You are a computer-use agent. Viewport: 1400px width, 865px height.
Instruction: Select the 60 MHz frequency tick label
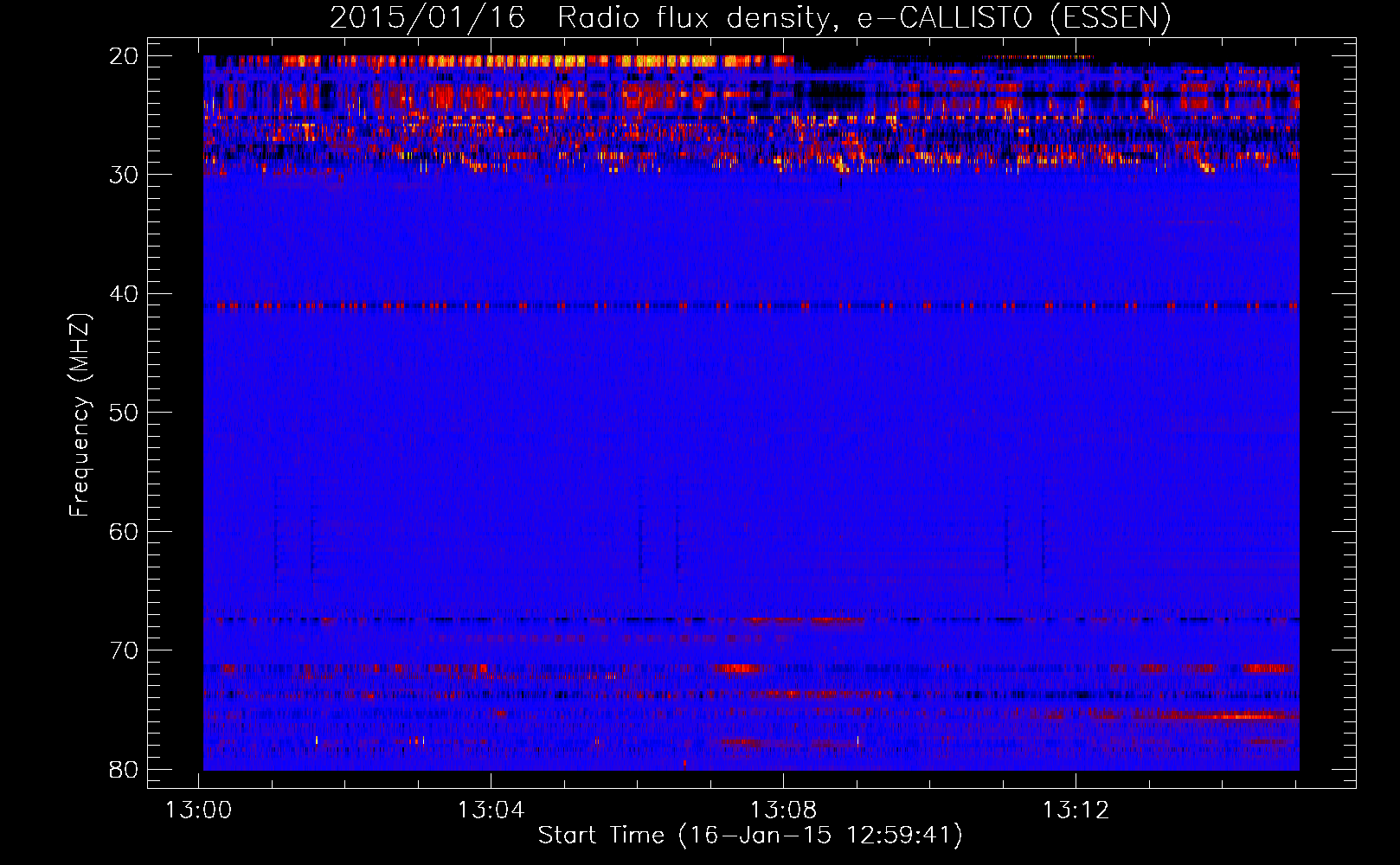point(125,531)
